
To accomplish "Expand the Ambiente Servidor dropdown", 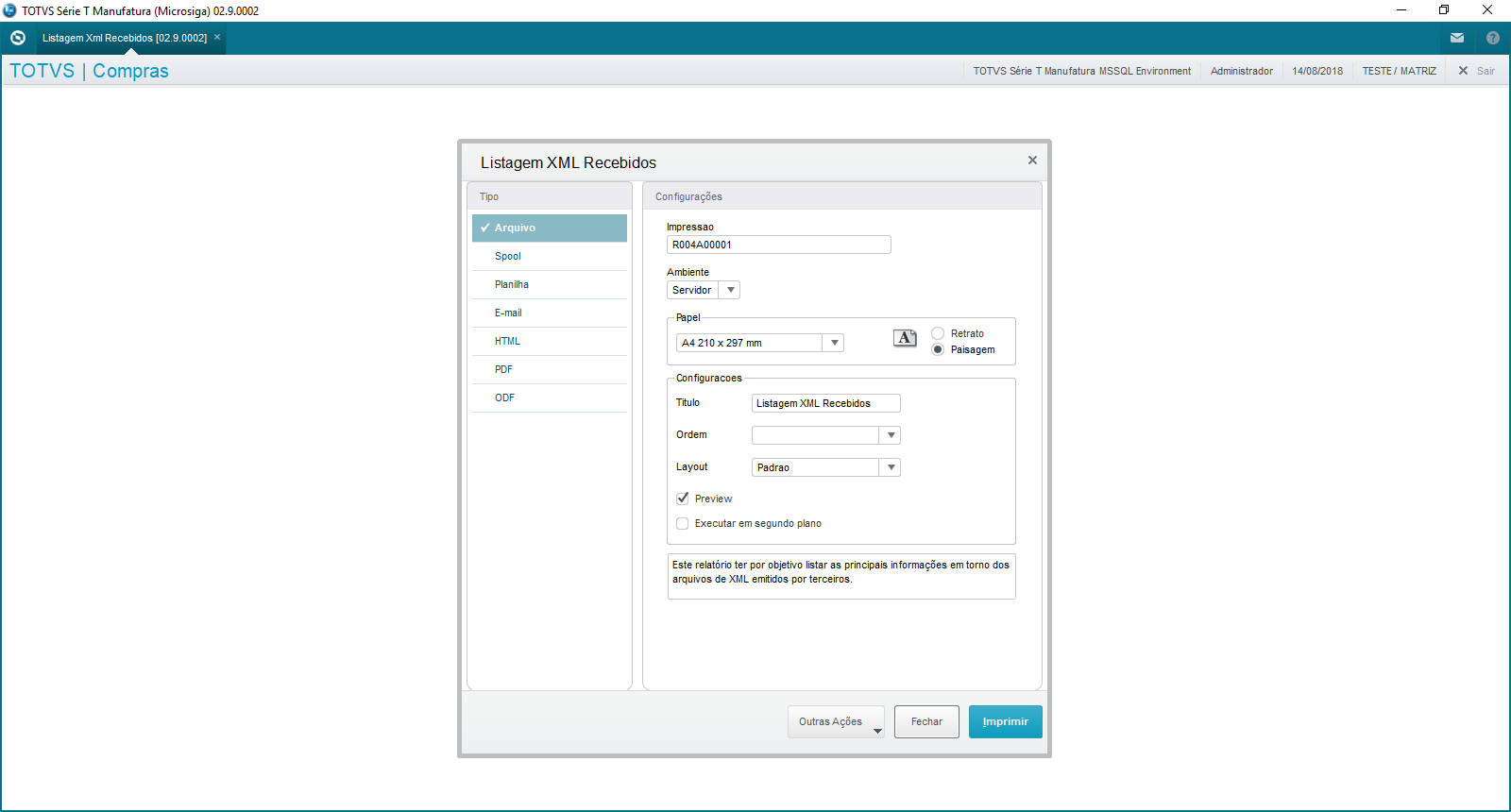I will point(730,290).
